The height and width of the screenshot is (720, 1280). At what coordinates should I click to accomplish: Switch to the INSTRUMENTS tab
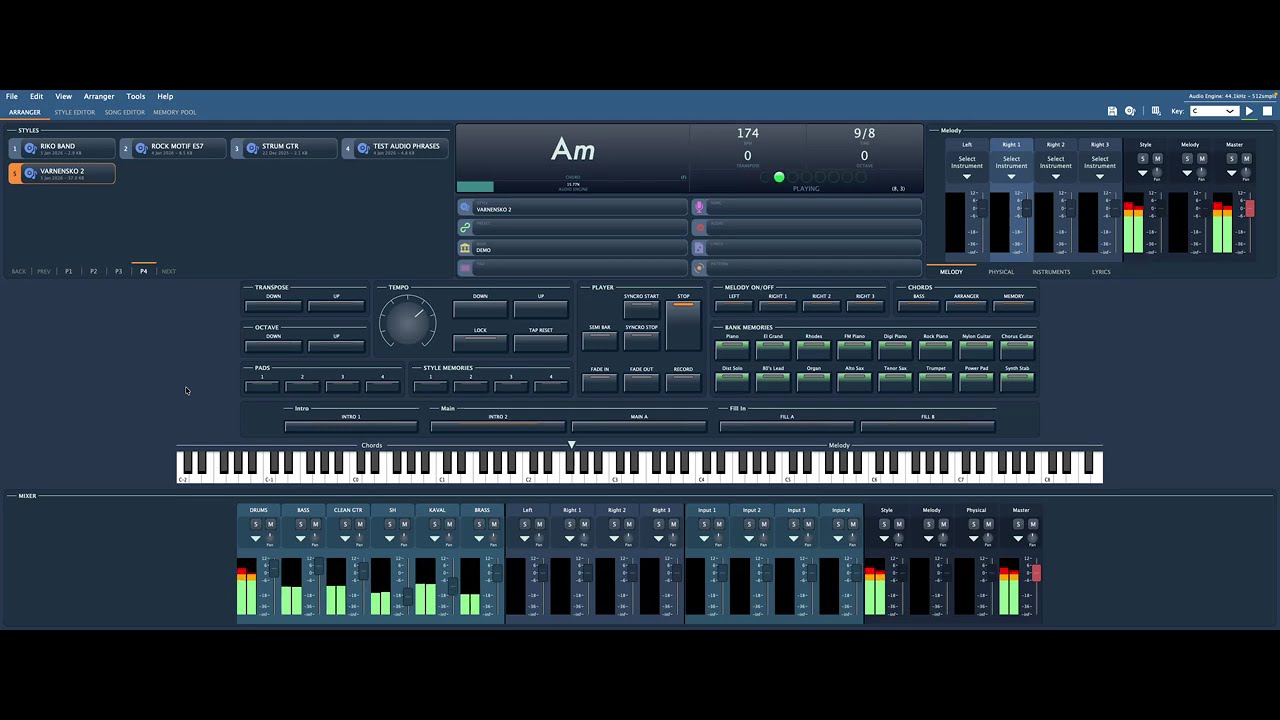click(x=1051, y=272)
